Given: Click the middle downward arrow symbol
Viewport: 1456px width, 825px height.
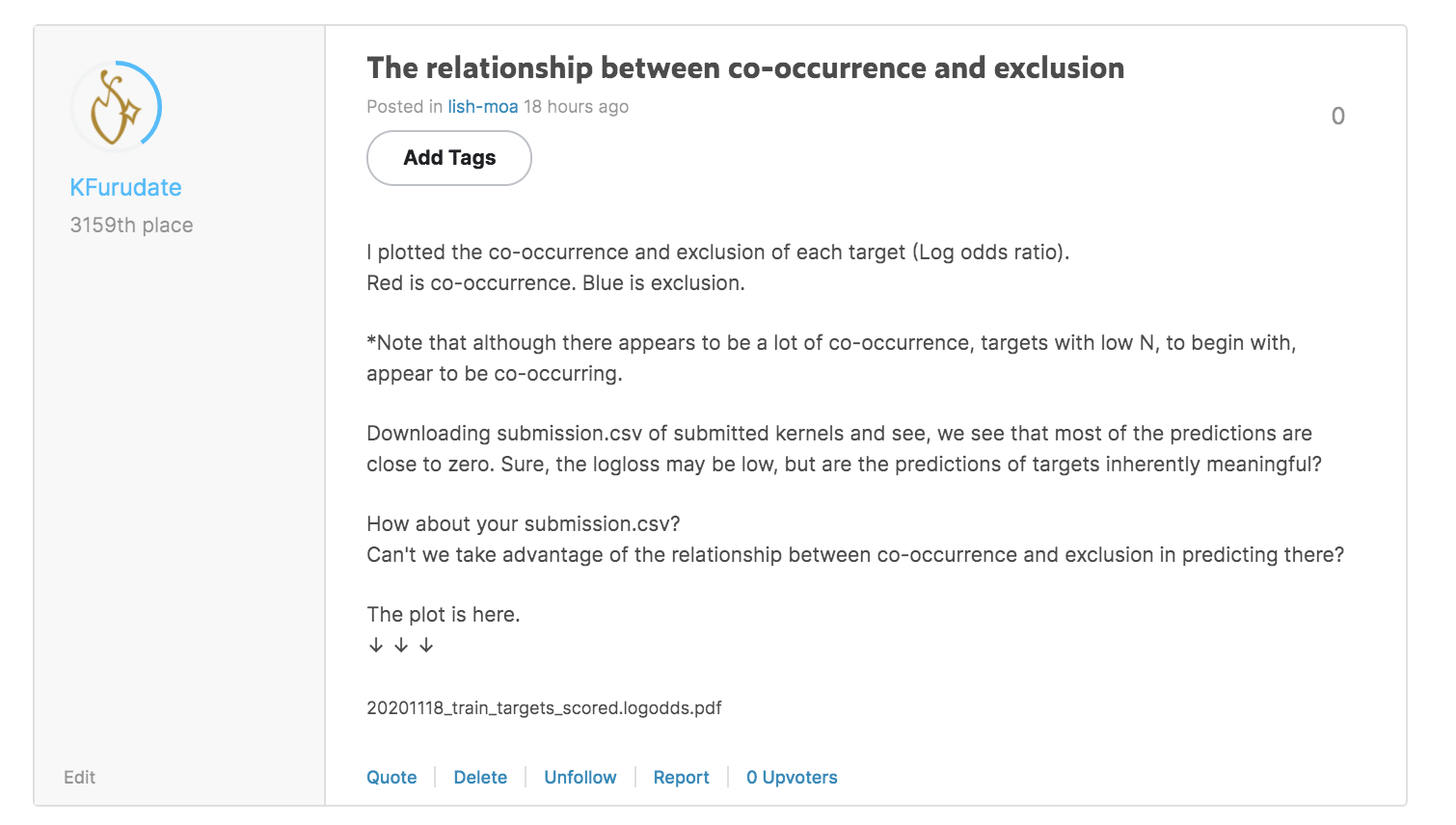Looking at the screenshot, I should coord(400,644).
